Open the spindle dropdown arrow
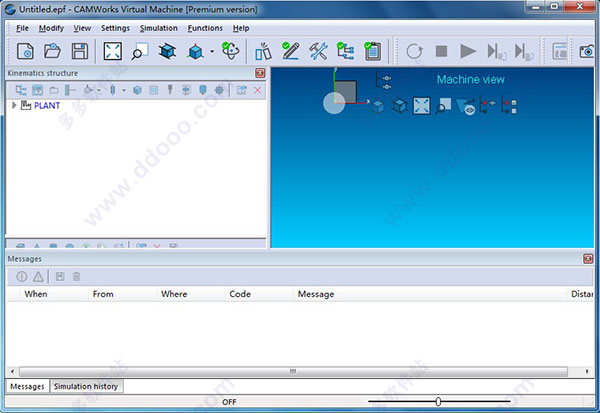Screen dimensions: 600x413 coord(124,91)
